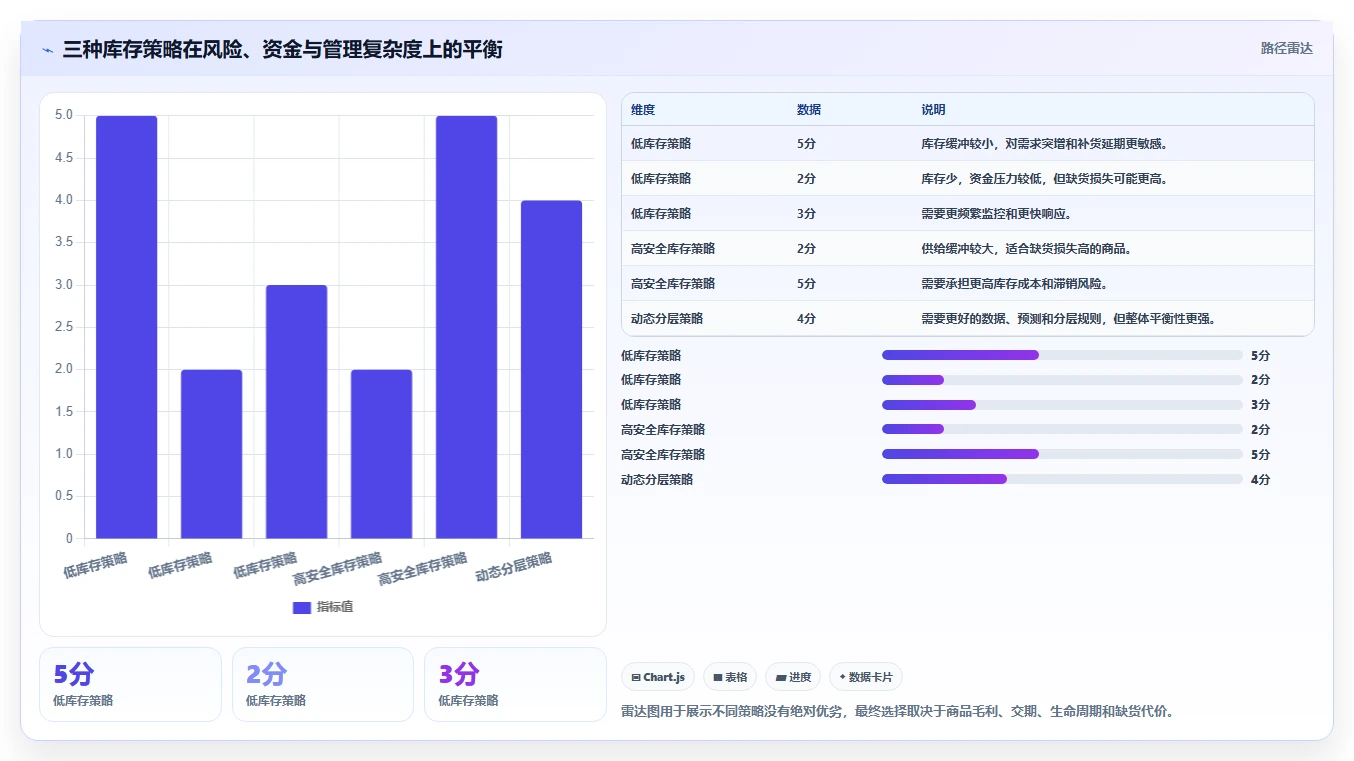Open the 3分 低库存策略 data card
Viewport: 1354px width, 761px height.
515,684
